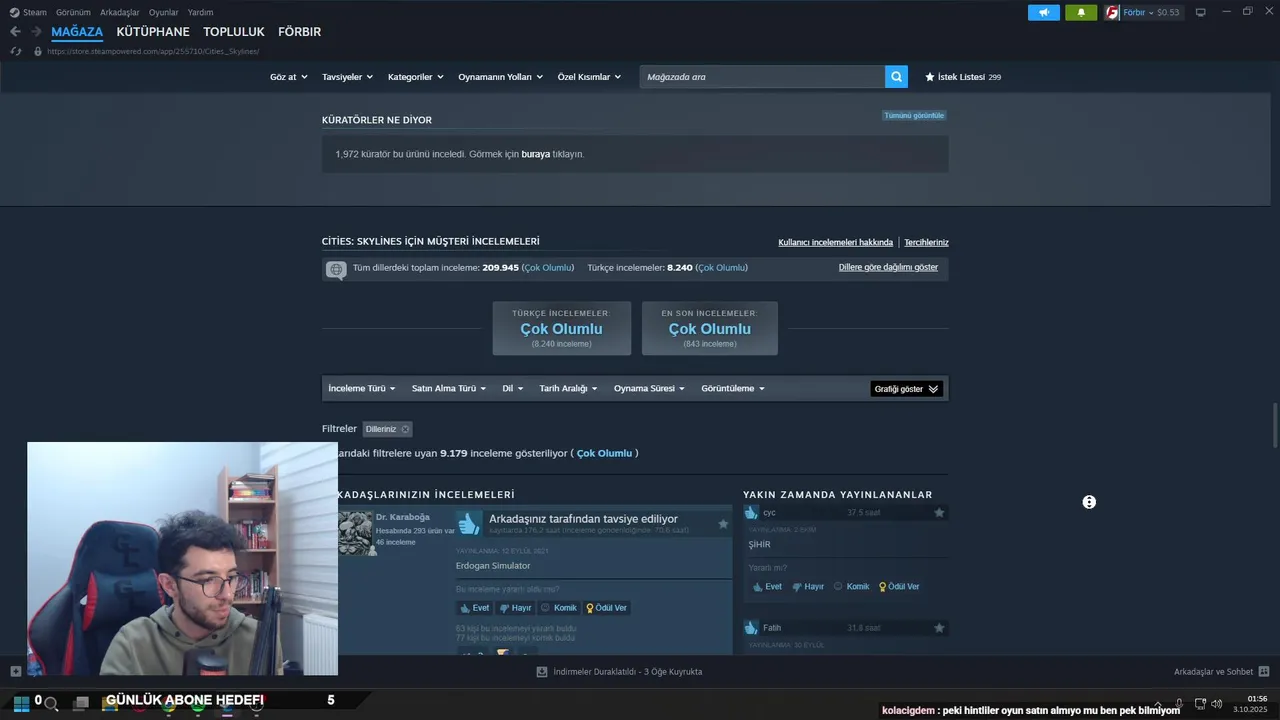Screen dimensions: 1280x720
Task: Click the star icon on Fatih's review
Action: click(939, 628)
